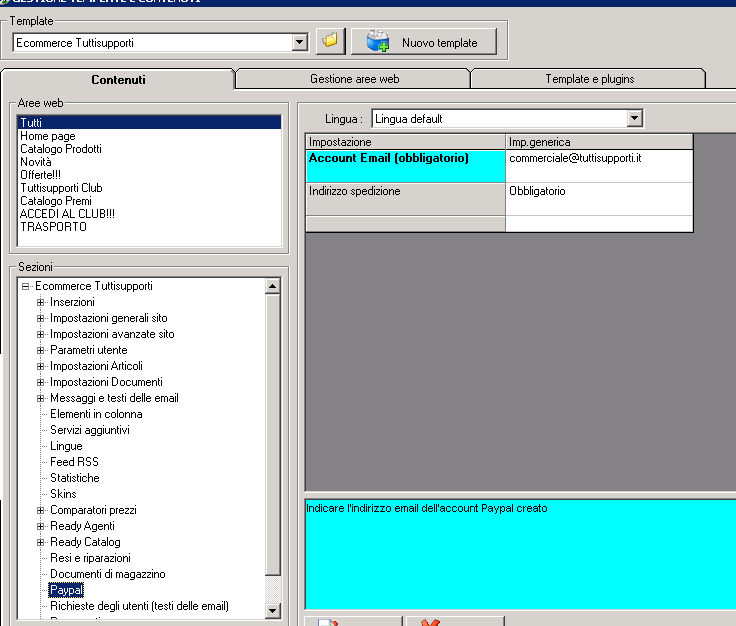This screenshot has height=626, width=736.
Task: Expand Impostazioni generali sito node
Action: pyautogui.click(x=40, y=318)
